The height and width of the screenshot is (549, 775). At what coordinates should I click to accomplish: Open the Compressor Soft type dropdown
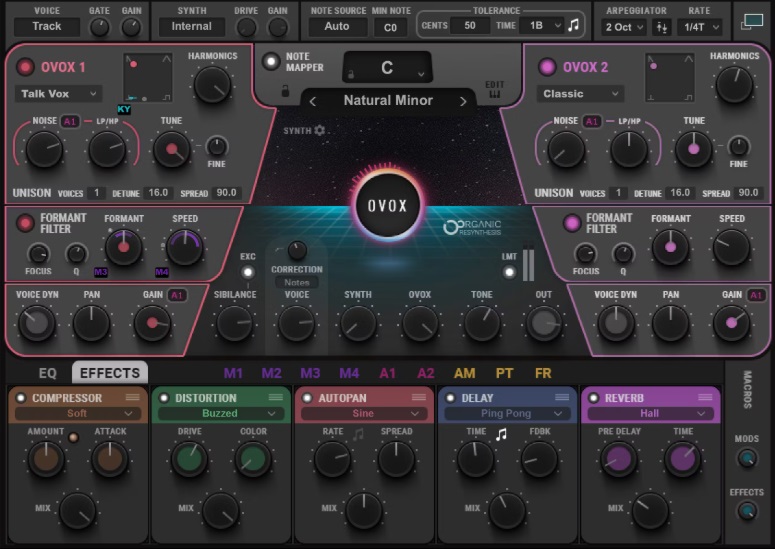coord(77,414)
